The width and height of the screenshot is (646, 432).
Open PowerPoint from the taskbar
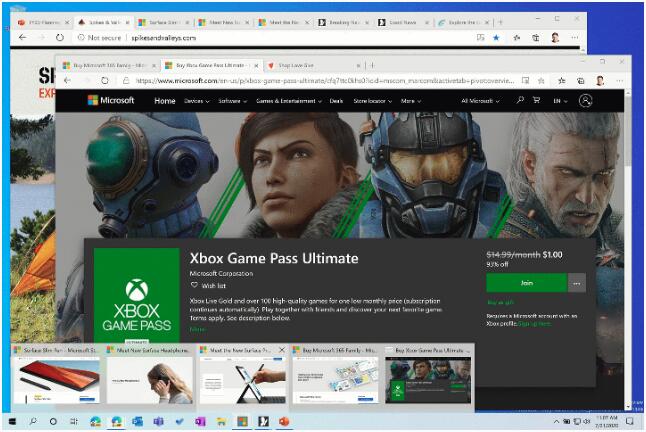(x=284, y=421)
